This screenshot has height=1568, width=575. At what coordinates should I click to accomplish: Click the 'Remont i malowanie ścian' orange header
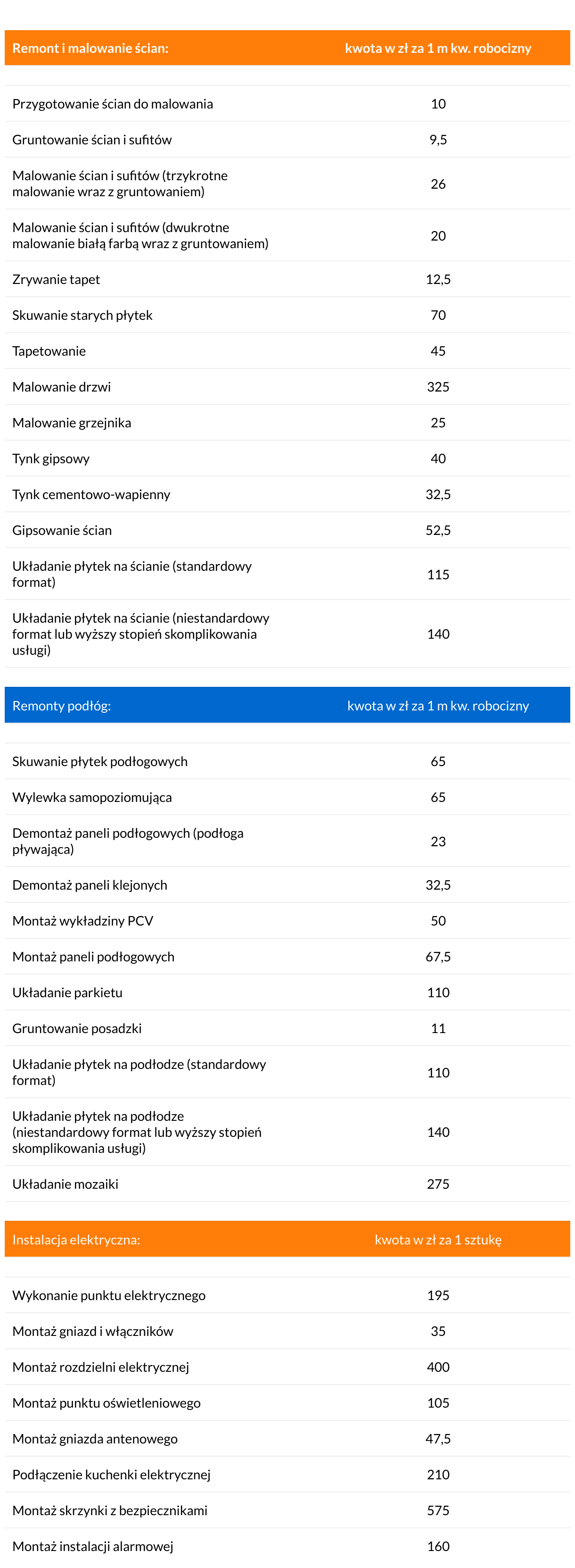tap(287, 48)
